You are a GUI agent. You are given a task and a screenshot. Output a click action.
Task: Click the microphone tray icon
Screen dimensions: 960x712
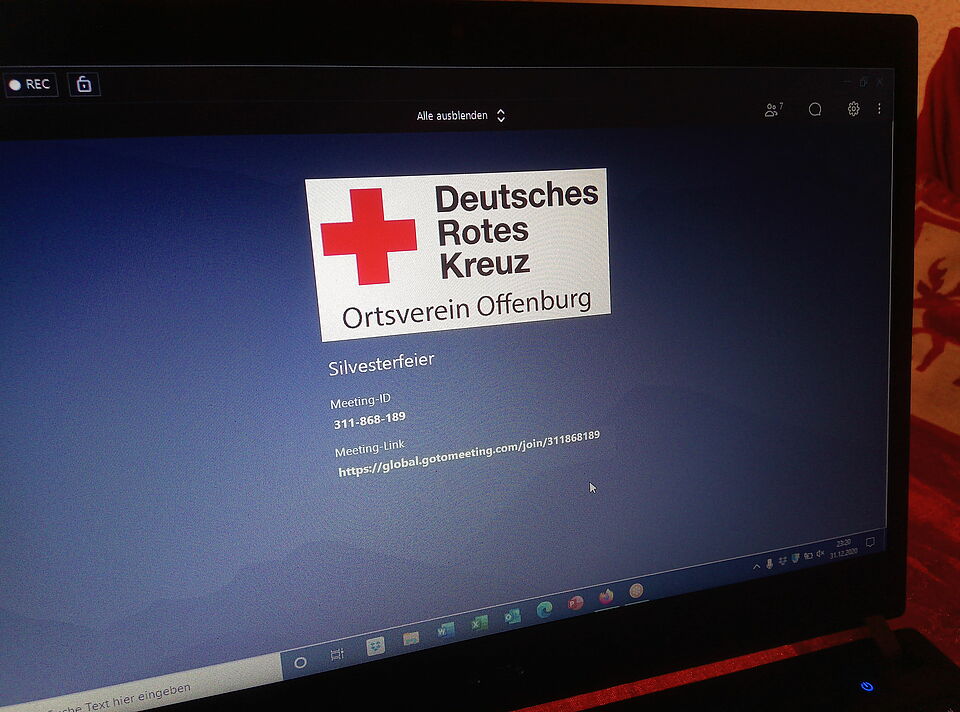(x=770, y=564)
